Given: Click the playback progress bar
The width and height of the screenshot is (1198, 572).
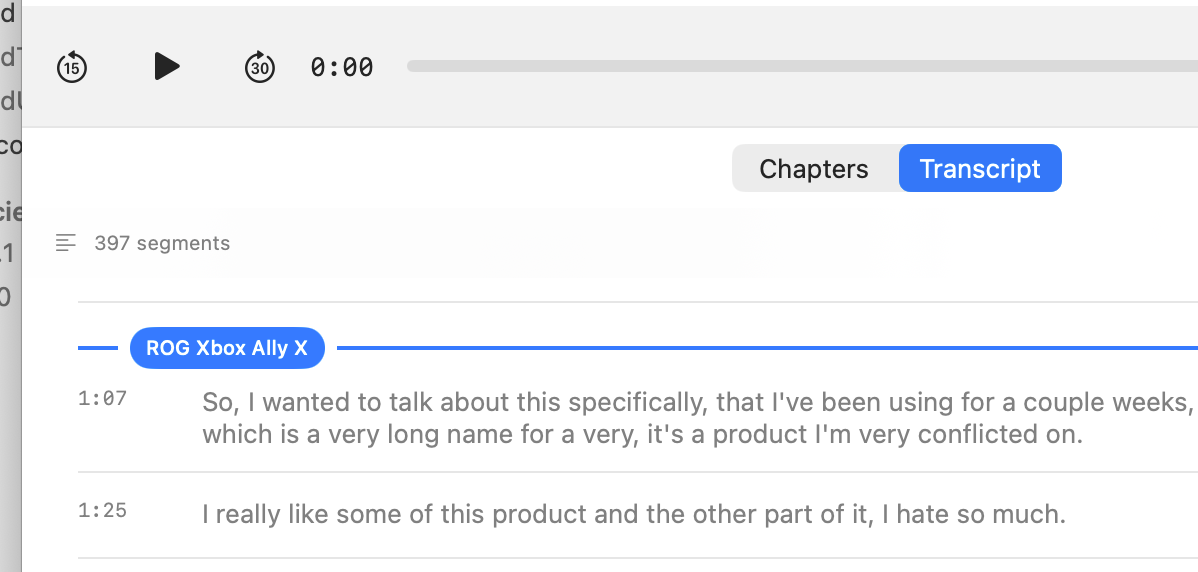Looking at the screenshot, I should [x=800, y=66].
